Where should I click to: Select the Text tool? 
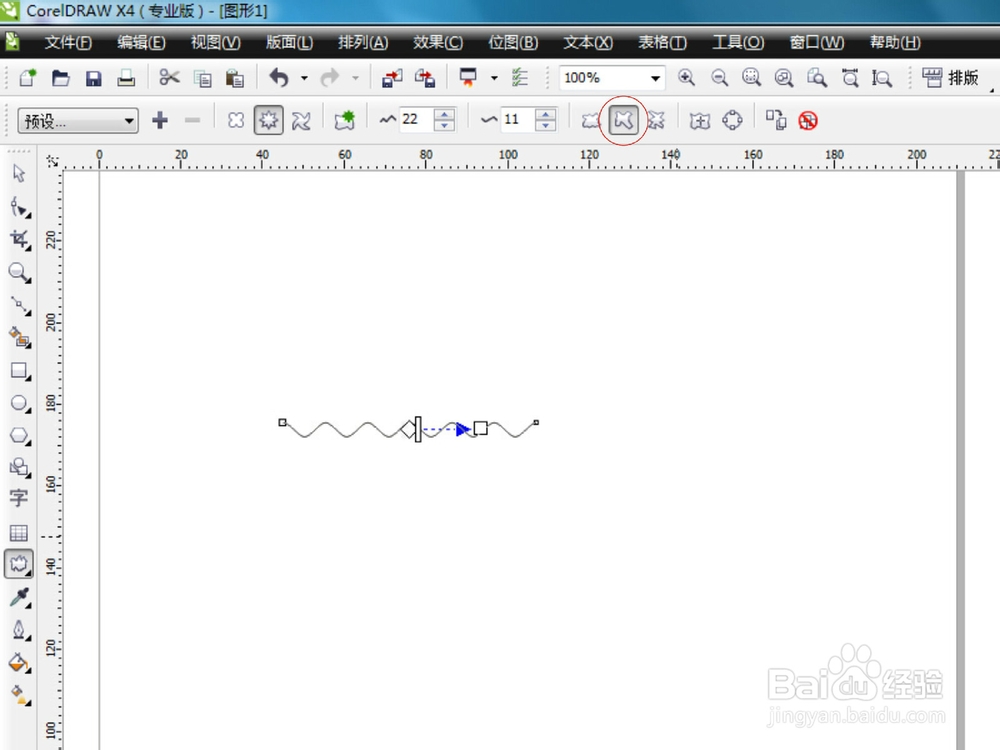pos(18,498)
